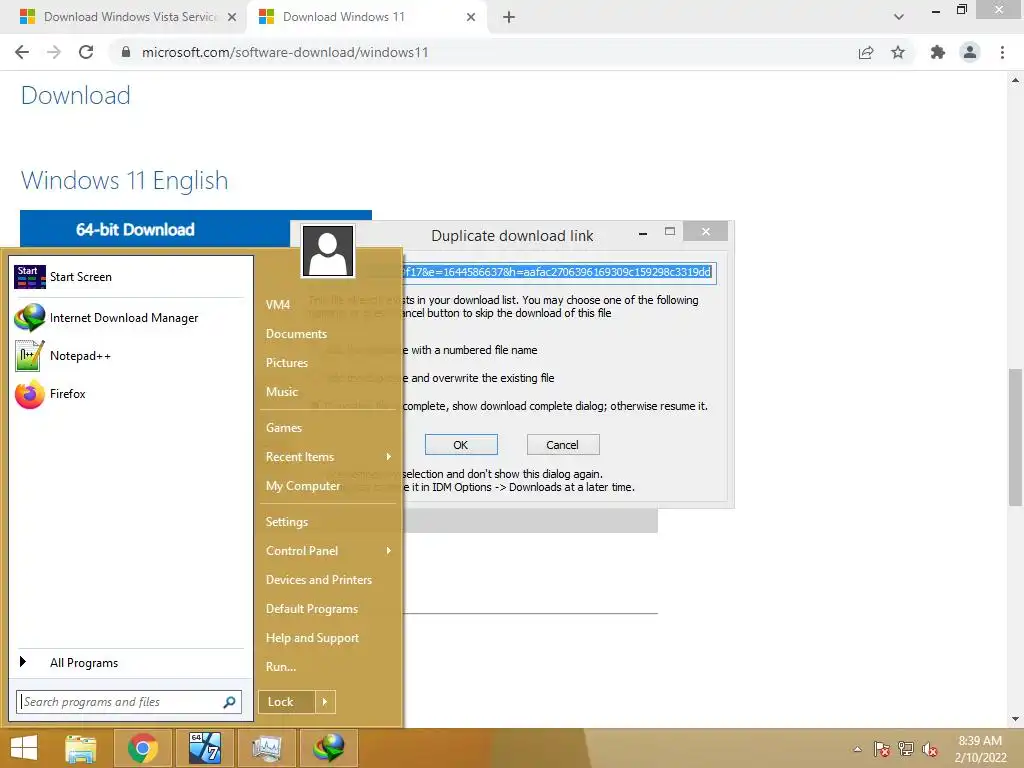Bookmark this page with the star icon

point(898,52)
